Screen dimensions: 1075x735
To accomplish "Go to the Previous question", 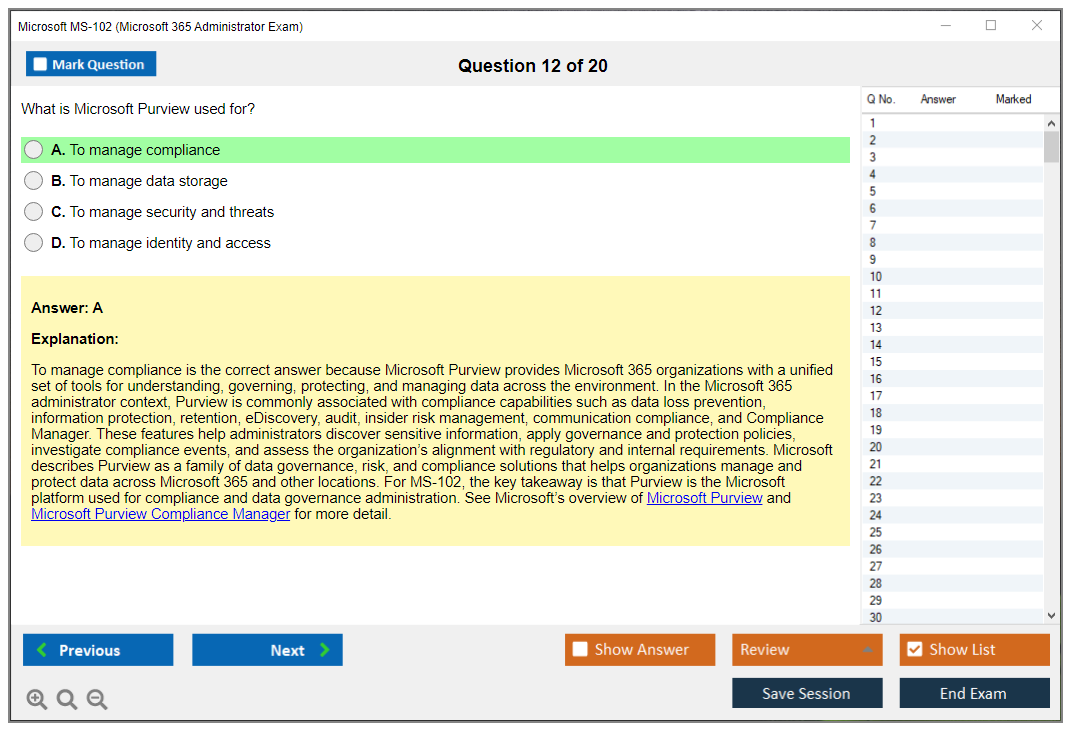I will (x=98, y=650).
